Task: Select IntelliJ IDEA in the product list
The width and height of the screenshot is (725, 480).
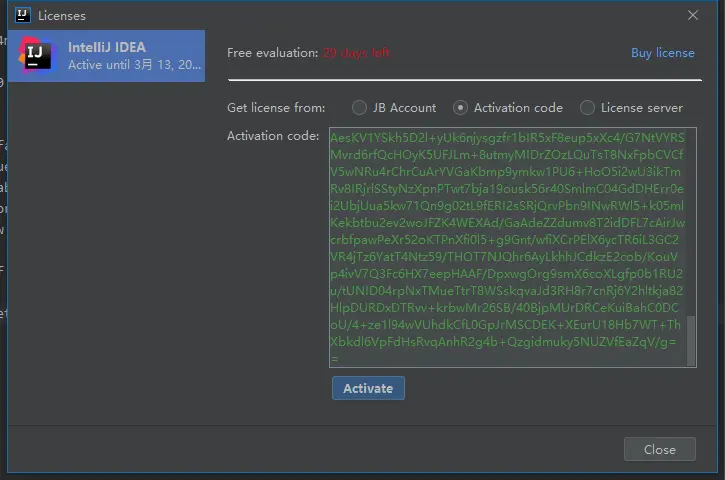Action: click(x=106, y=56)
